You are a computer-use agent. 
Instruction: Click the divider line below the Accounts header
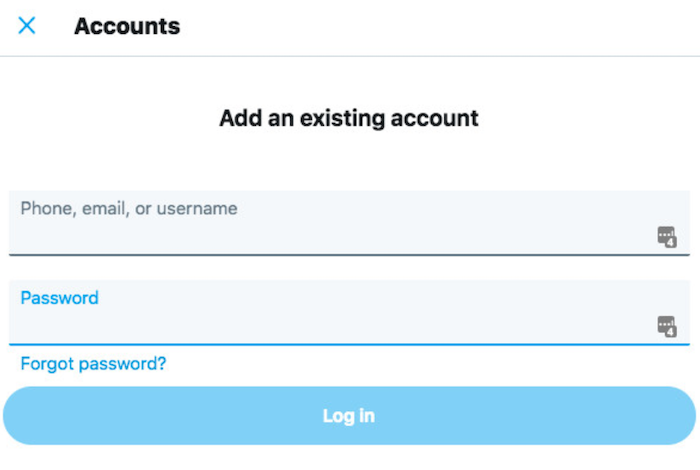(x=350, y=56)
